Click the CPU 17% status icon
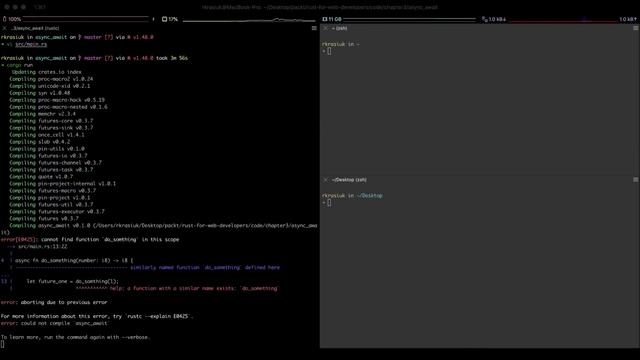 coord(164,19)
